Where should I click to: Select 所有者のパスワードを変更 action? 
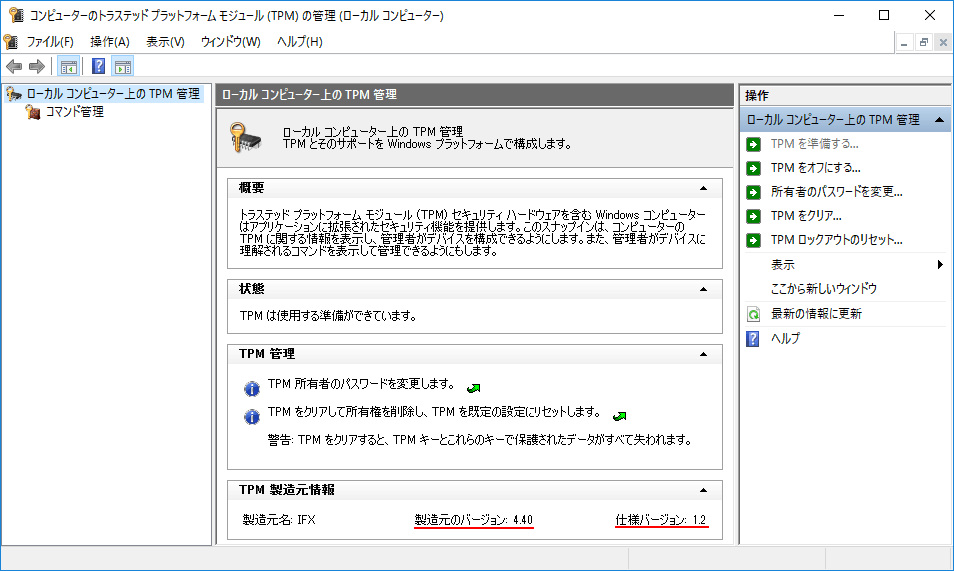pos(836,192)
